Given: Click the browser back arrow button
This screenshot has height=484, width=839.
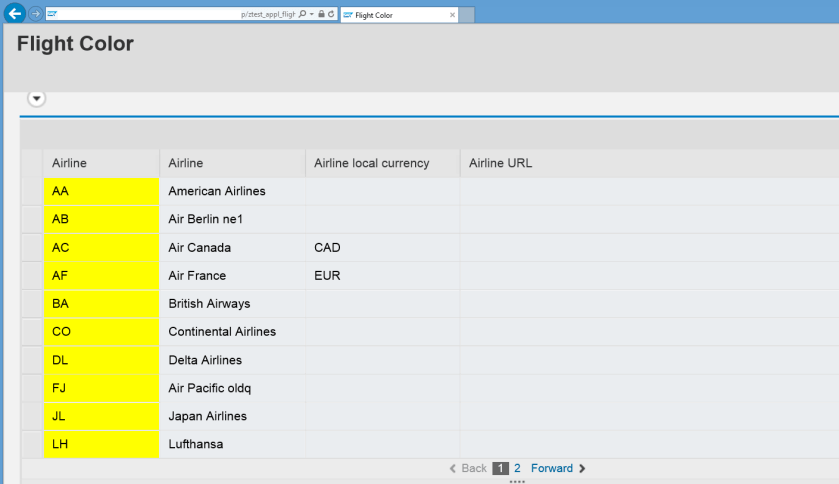Looking at the screenshot, I should 15,14.
